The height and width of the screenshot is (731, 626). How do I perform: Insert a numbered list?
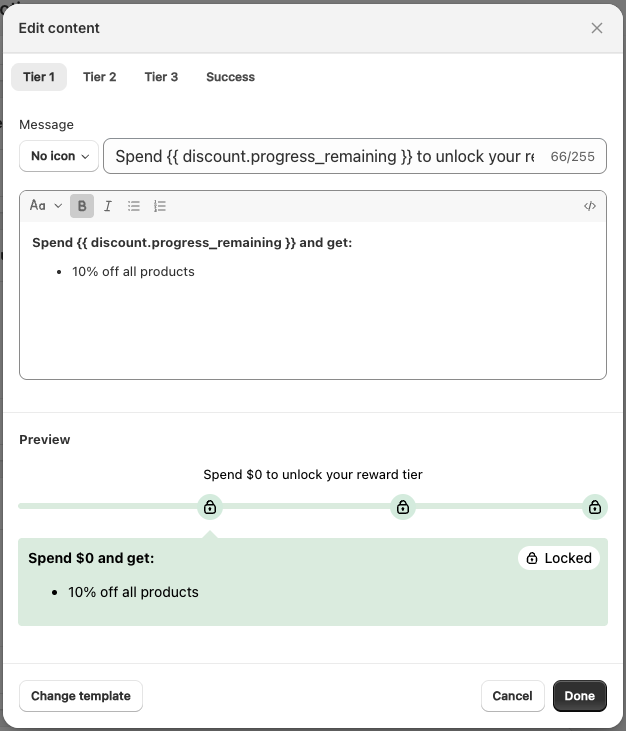tap(160, 206)
